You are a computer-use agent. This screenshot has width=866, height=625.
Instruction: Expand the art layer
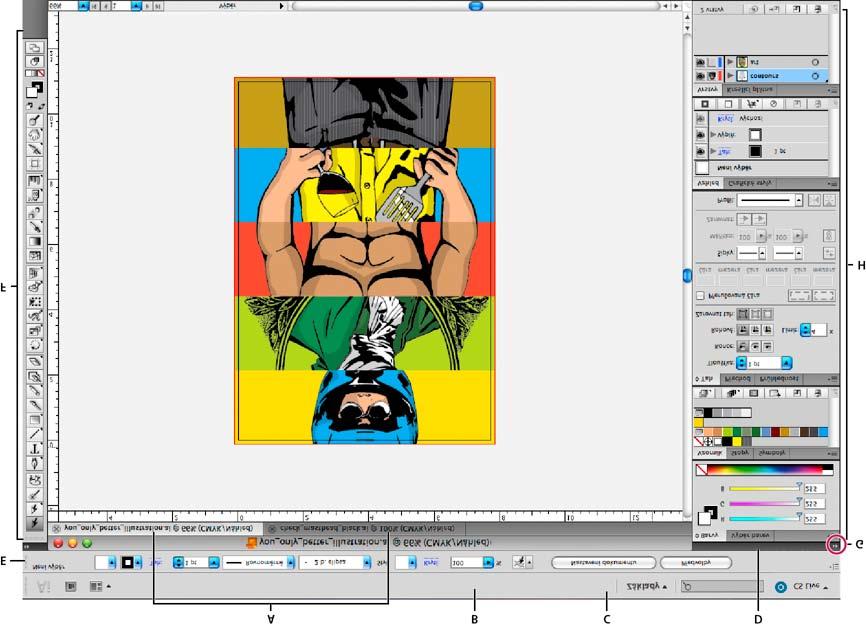point(731,62)
